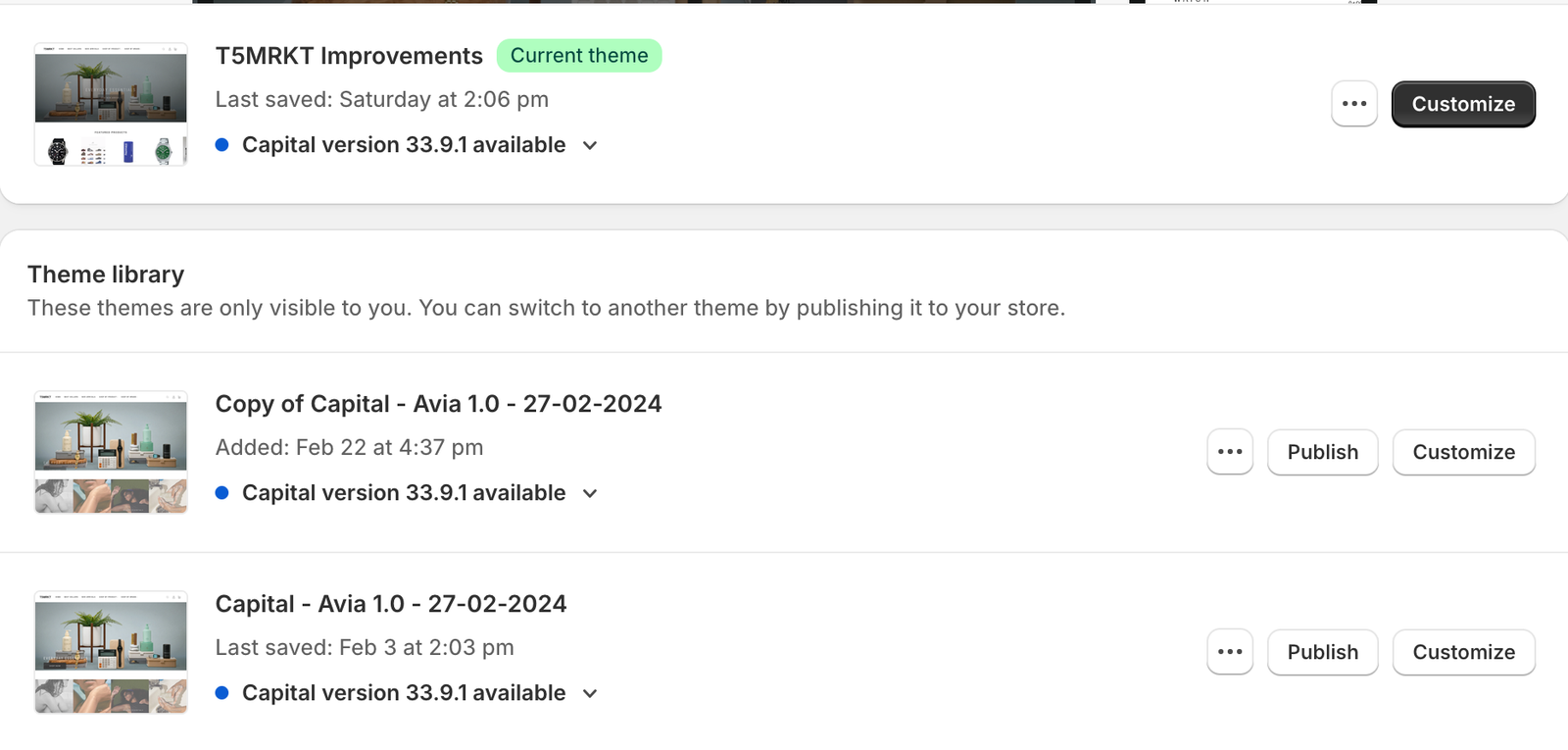Open three-dot menu for Capital - Avia 1.0 theme
Image resolution: width=1568 pixels, height=750 pixels.
click(1230, 652)
